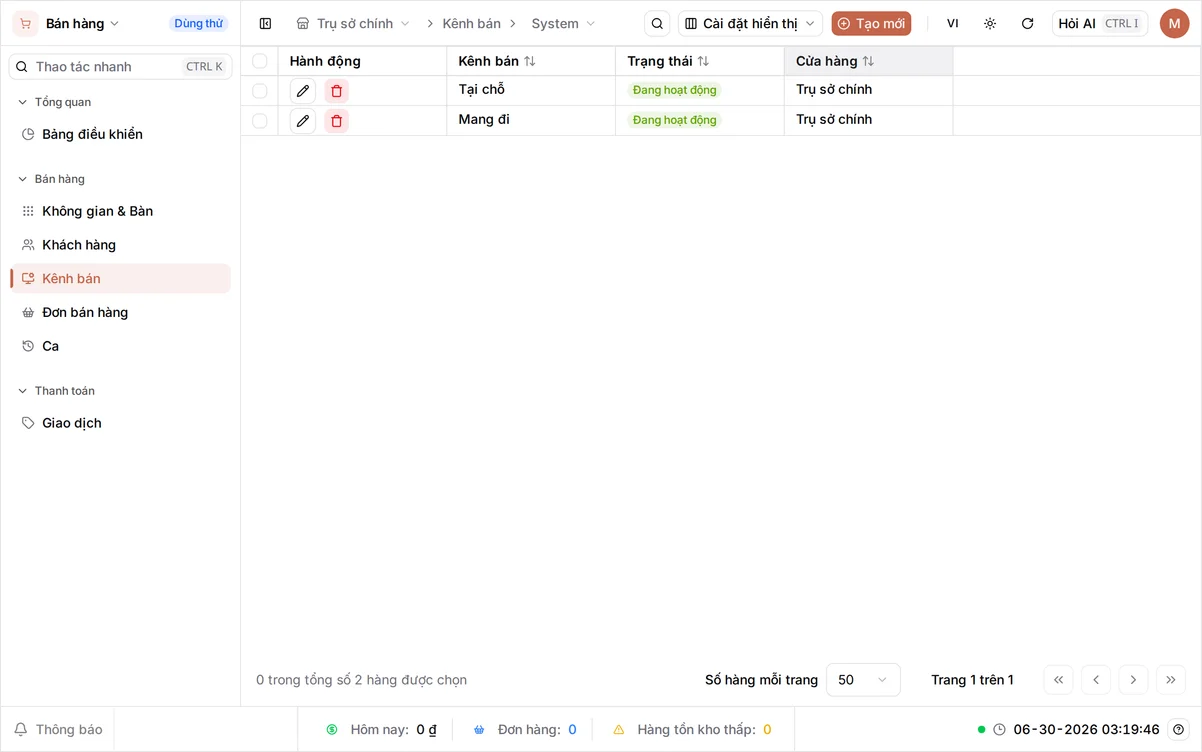Click the shopping cart app icon
The image size is (1202, 752).
click(x=25, y=23)
